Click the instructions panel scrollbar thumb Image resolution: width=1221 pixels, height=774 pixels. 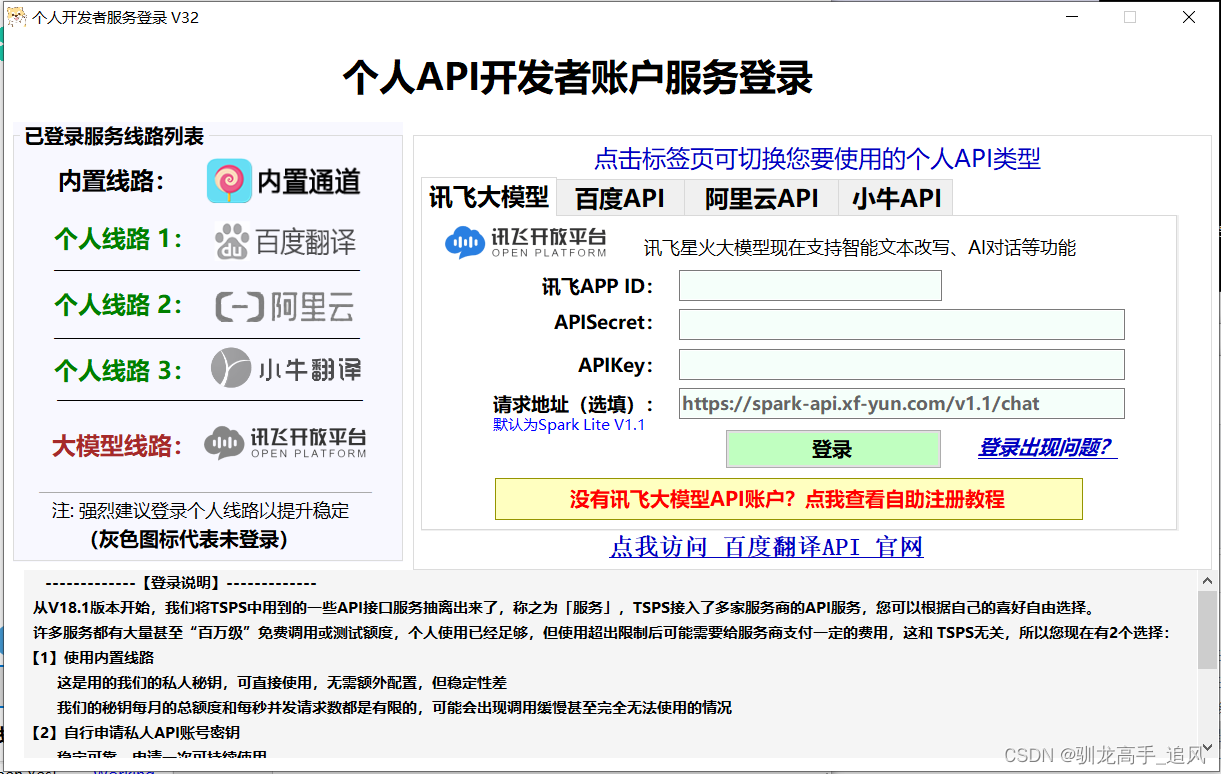coord(1208,629)
